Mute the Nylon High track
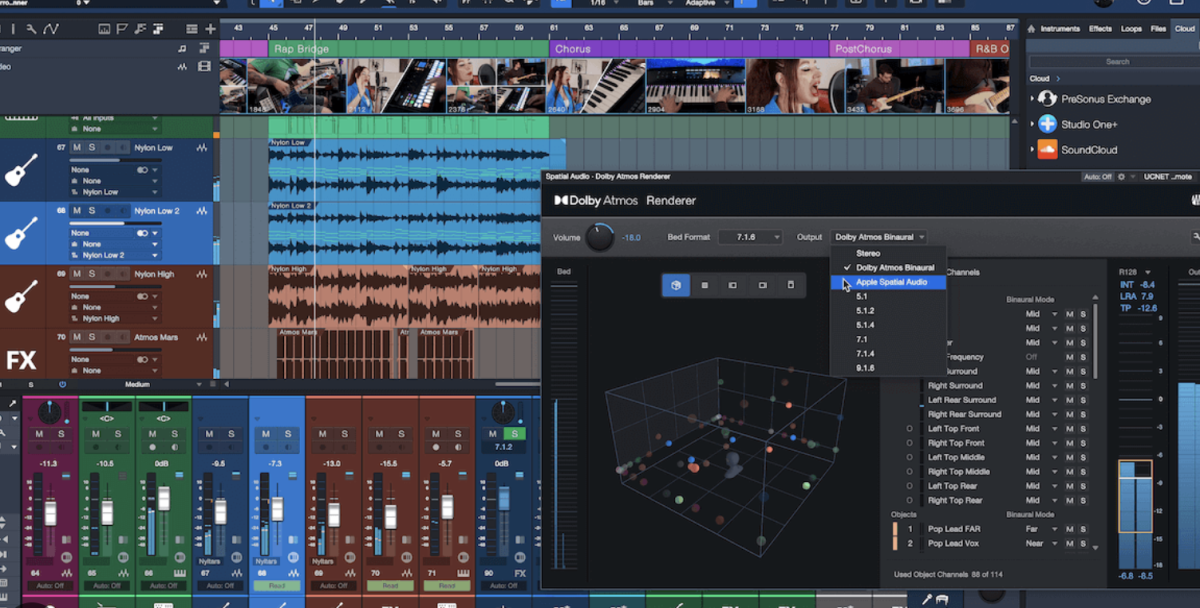This screenshot has width=1200, height=608. pos(77,274)
